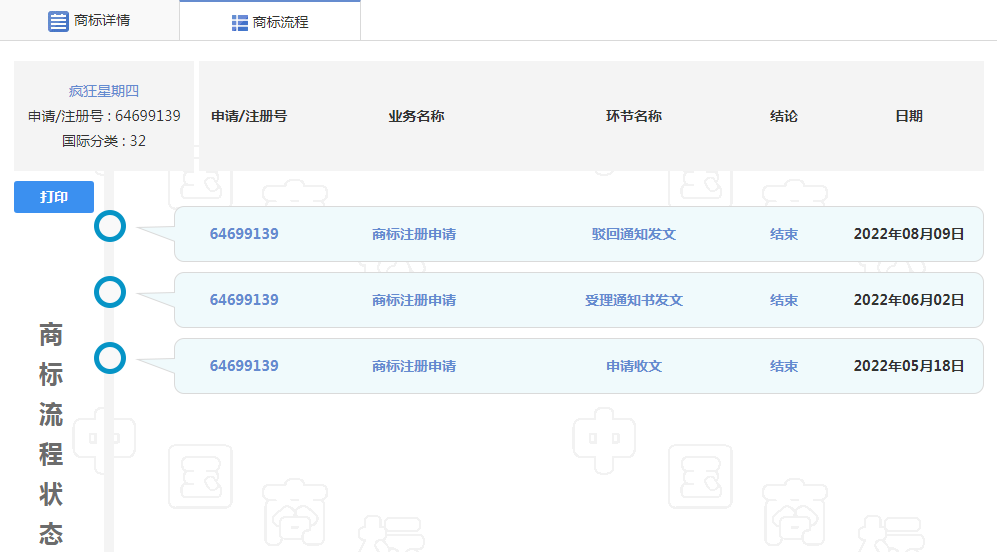Click 64699139 in the 申请收文 row
The height and width of the screenshot is (552, 997).
[x=244, y=366]
